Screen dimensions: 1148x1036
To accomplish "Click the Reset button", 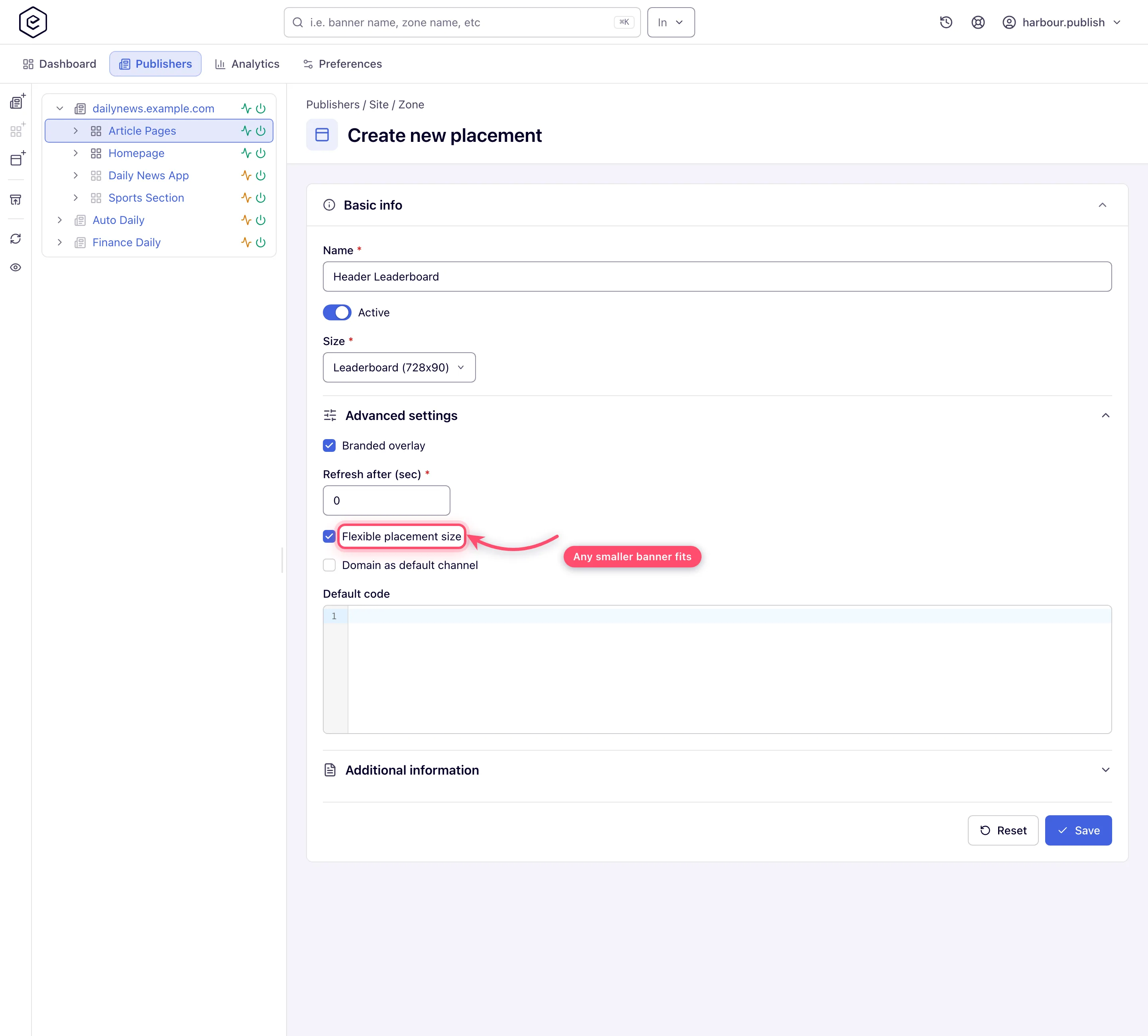I will pyautogui.click(x=1003, y=830).
